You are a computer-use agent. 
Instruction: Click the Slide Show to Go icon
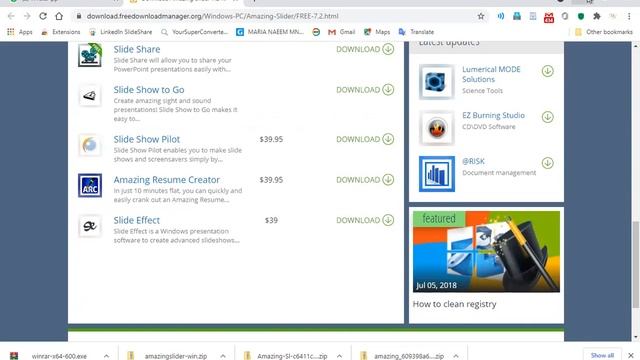pos(90,96)
